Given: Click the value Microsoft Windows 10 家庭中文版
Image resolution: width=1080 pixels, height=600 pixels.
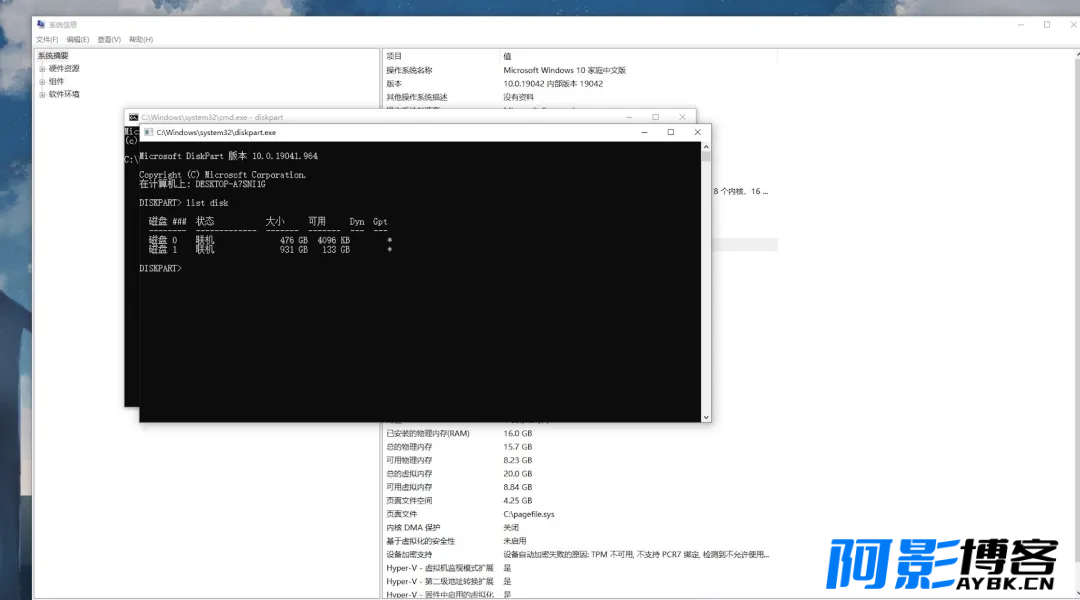Looking at the screenshot, I should (x=564, y=70).
